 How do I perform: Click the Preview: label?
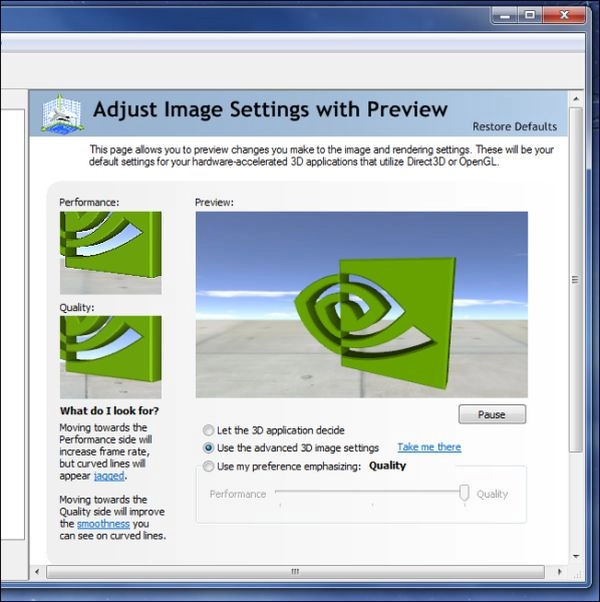pyautogui.click(x=214, y=202)
